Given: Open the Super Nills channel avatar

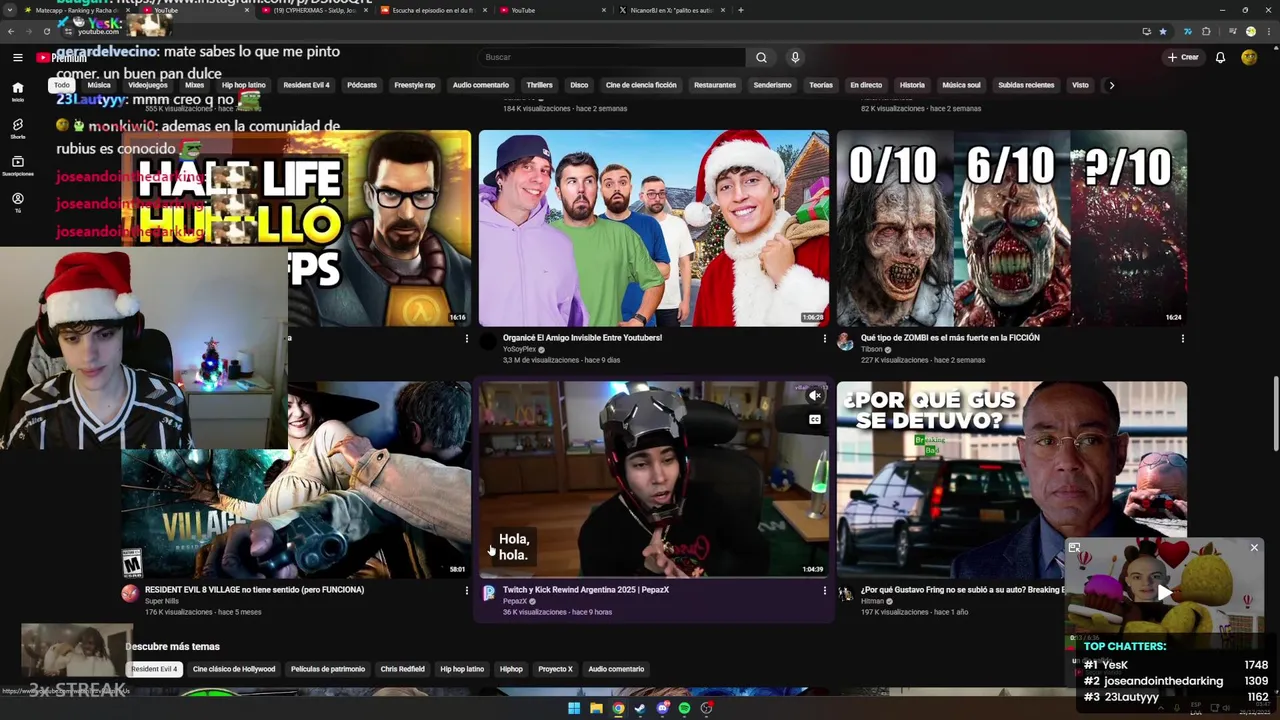Looking at the screenshot, I should (130, 593).
